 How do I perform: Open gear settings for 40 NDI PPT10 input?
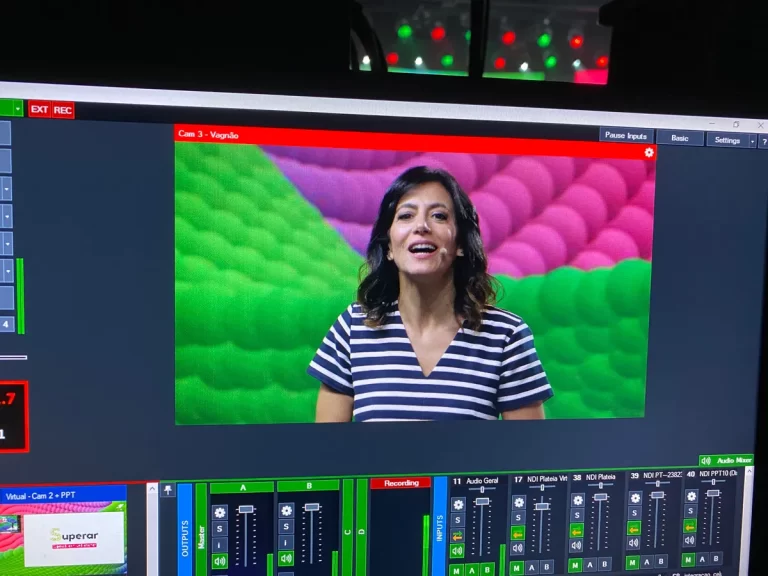[691, 496]
